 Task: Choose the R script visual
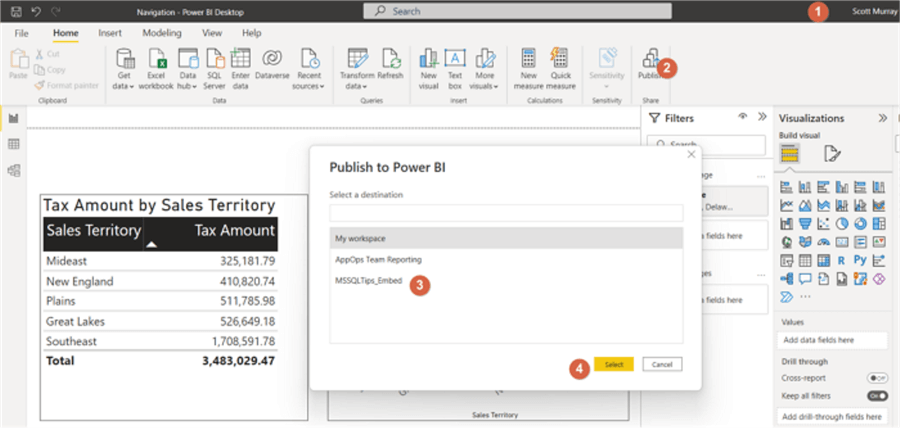point(842,260)
